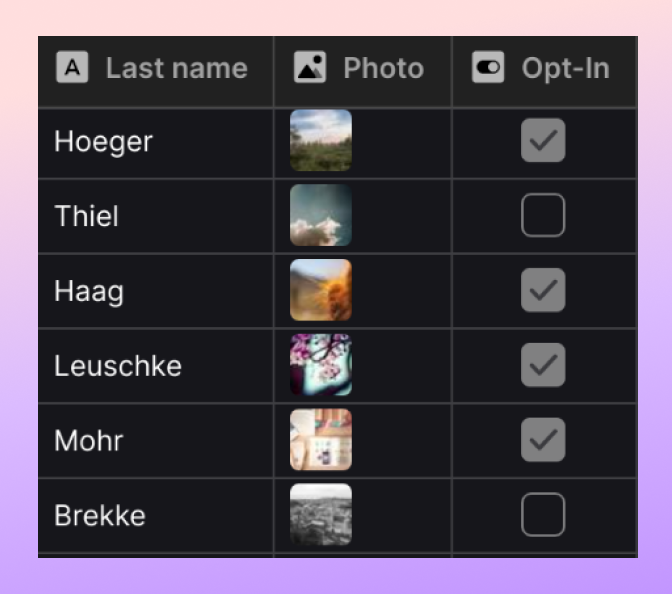672x594 pixels.
Task: View Leuschke's cherry blossom photo
Action: click(x=321, y=365)
